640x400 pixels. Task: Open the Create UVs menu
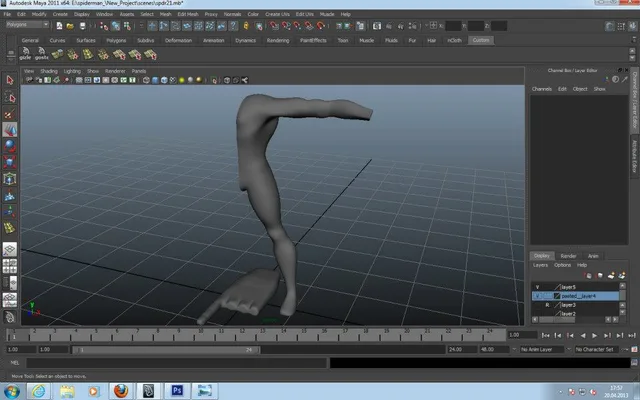click(277, 14)
